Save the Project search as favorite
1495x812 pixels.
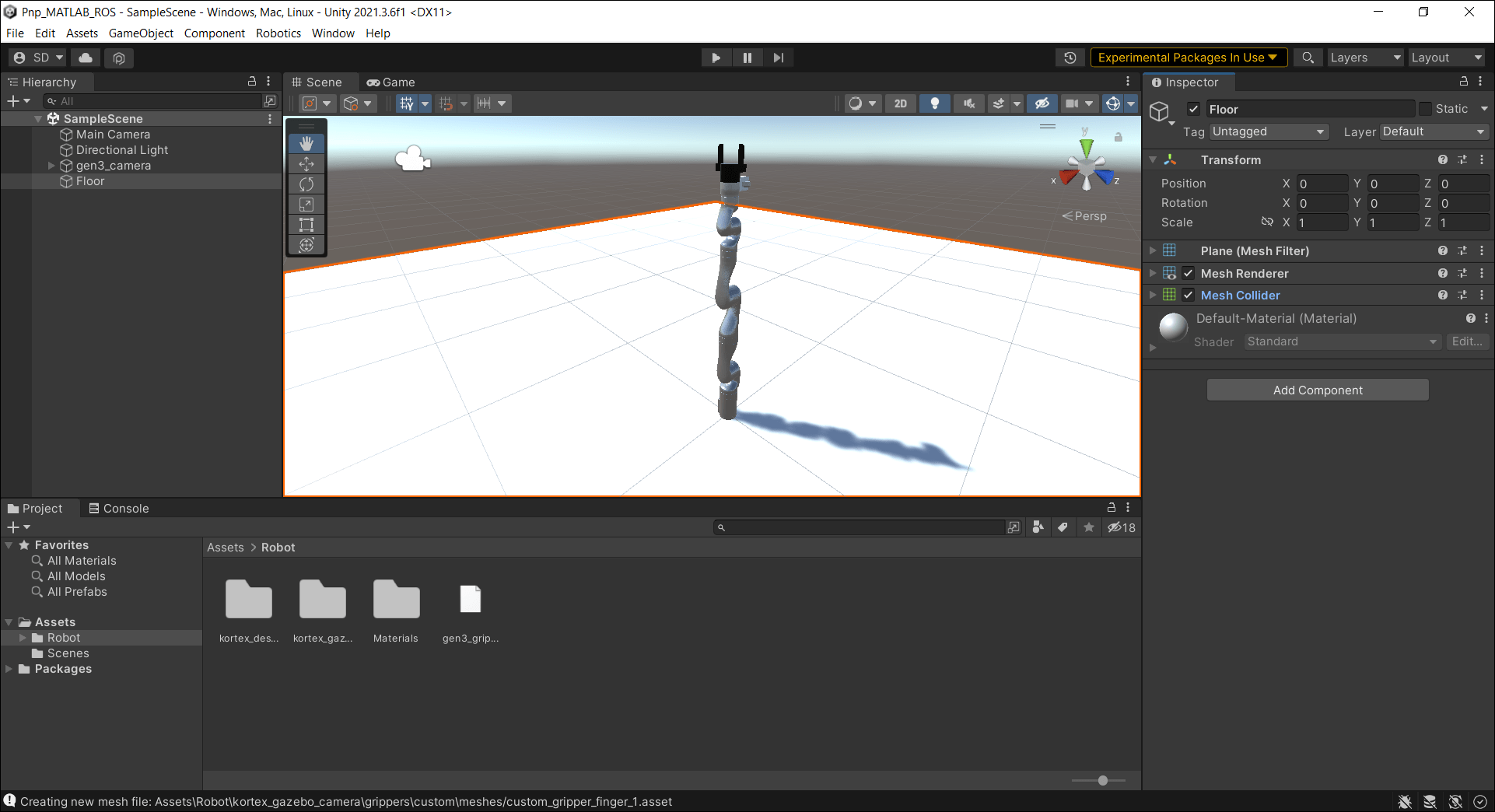pyautogui.click(x=1089, y=527)
